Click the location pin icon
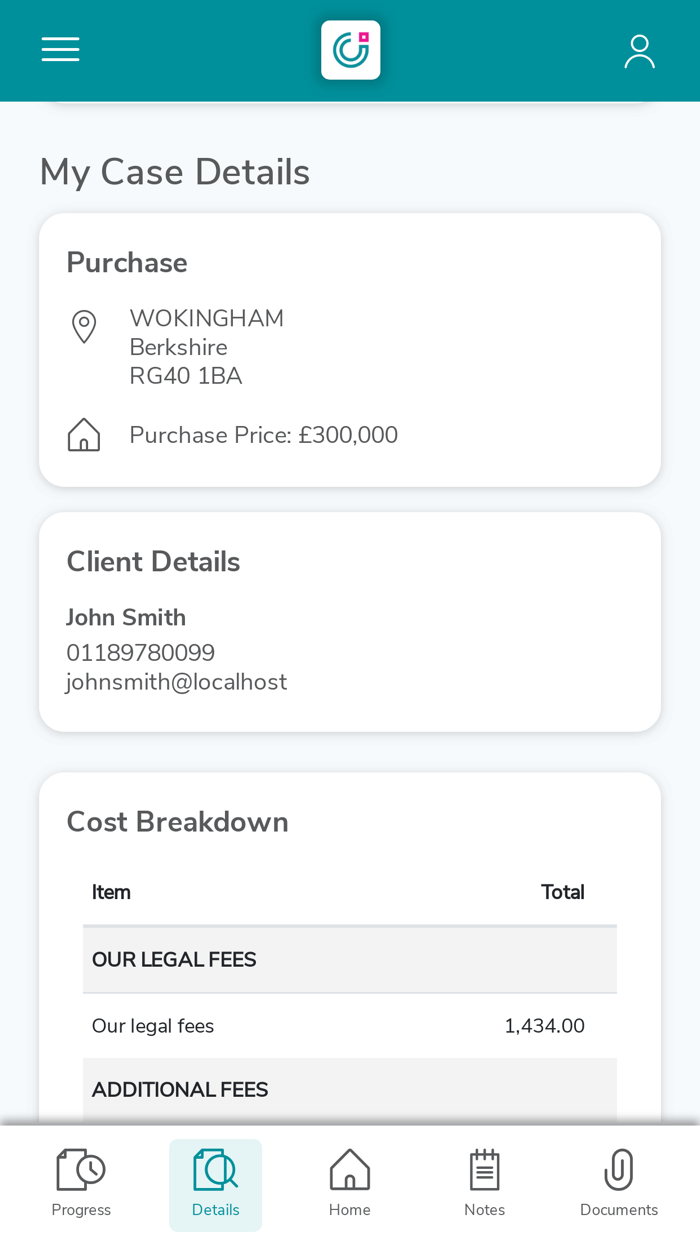Viewport: 700px width, 1244px height. 84,327
